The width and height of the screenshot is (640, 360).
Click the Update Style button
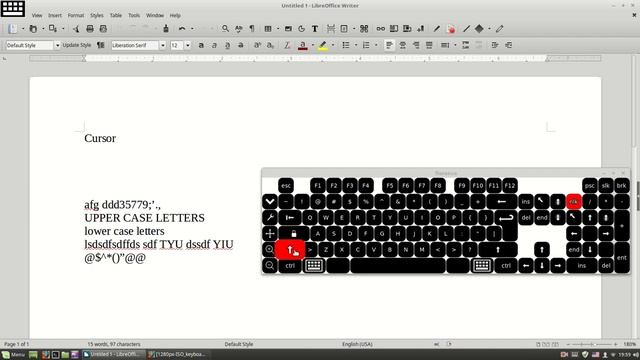[x=77, y=45]
